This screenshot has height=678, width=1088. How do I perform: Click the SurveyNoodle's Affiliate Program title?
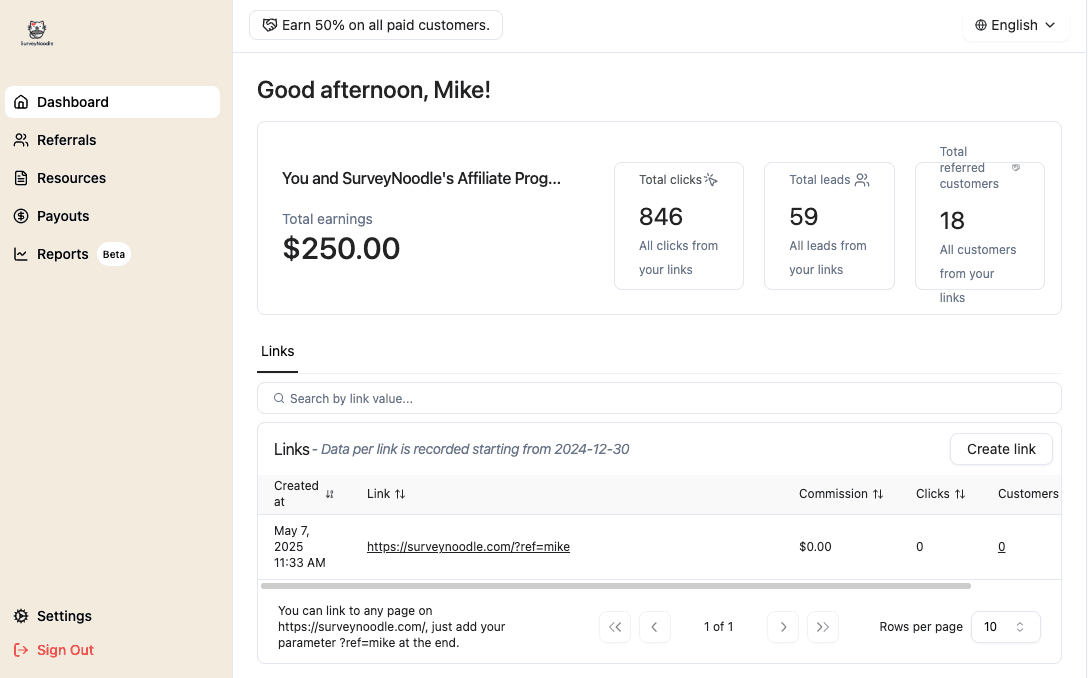point(421,178)
